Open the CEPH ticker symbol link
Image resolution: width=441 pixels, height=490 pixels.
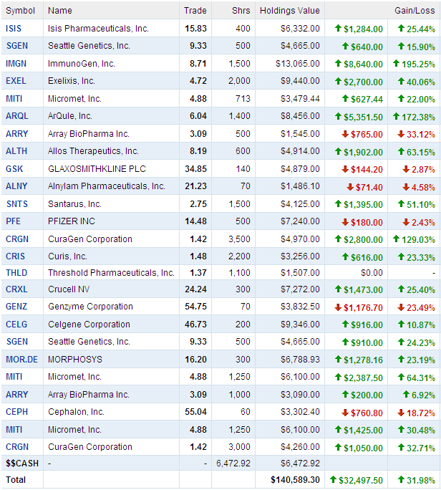[17, 412]
